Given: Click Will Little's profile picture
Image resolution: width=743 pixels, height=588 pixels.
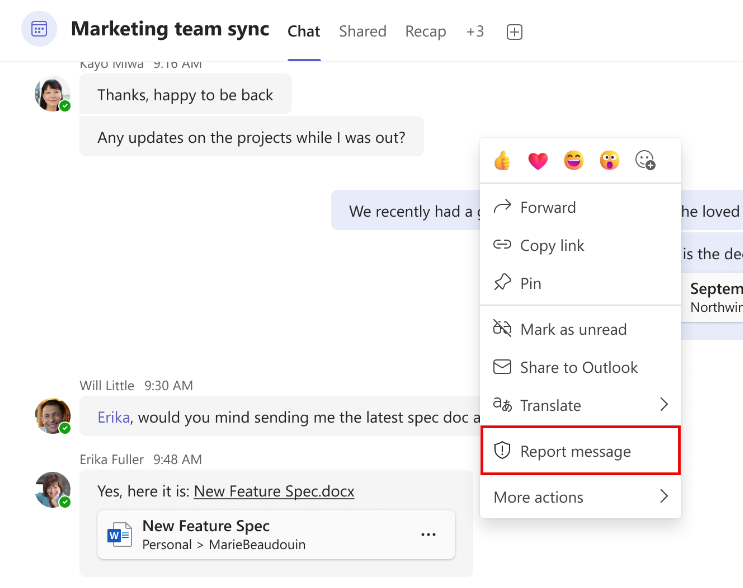Looking at the screenshot, I should [x=52, y=416].
